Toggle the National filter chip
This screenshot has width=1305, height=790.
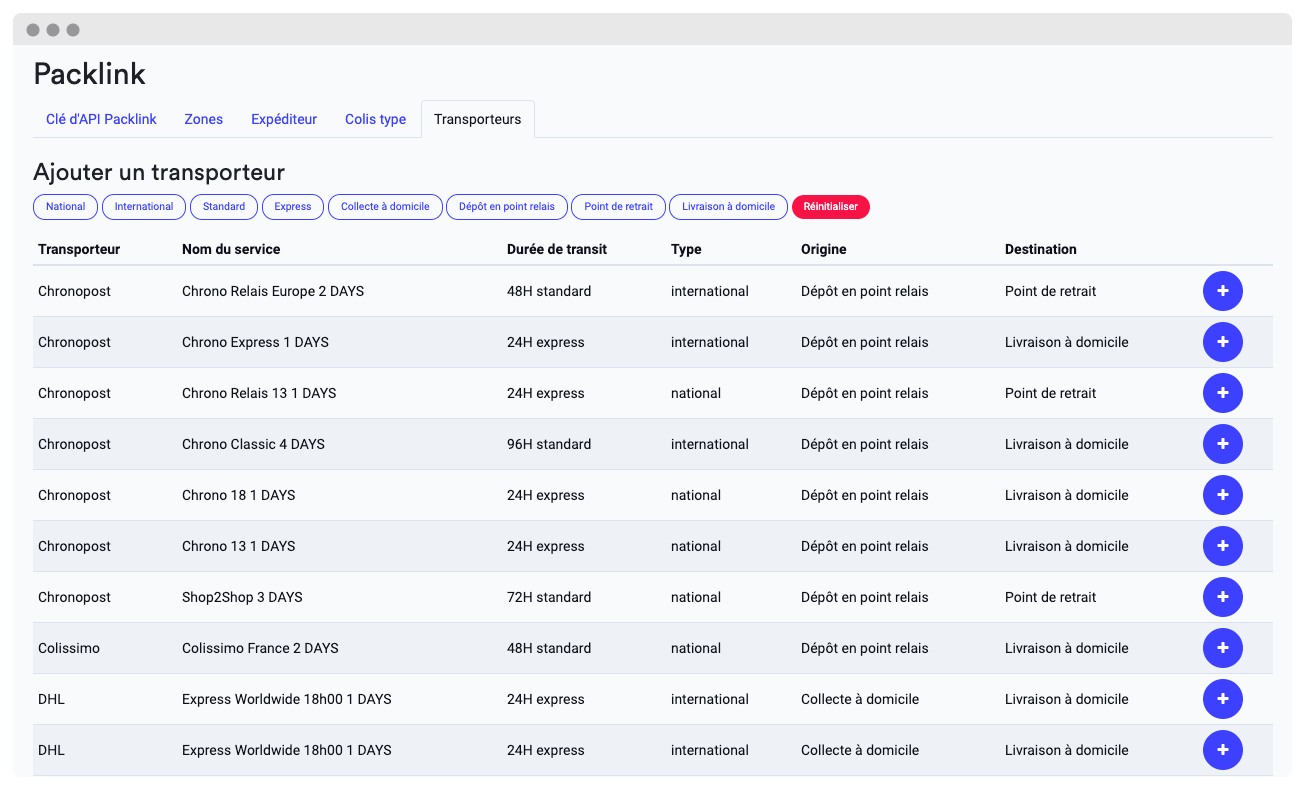66,207
